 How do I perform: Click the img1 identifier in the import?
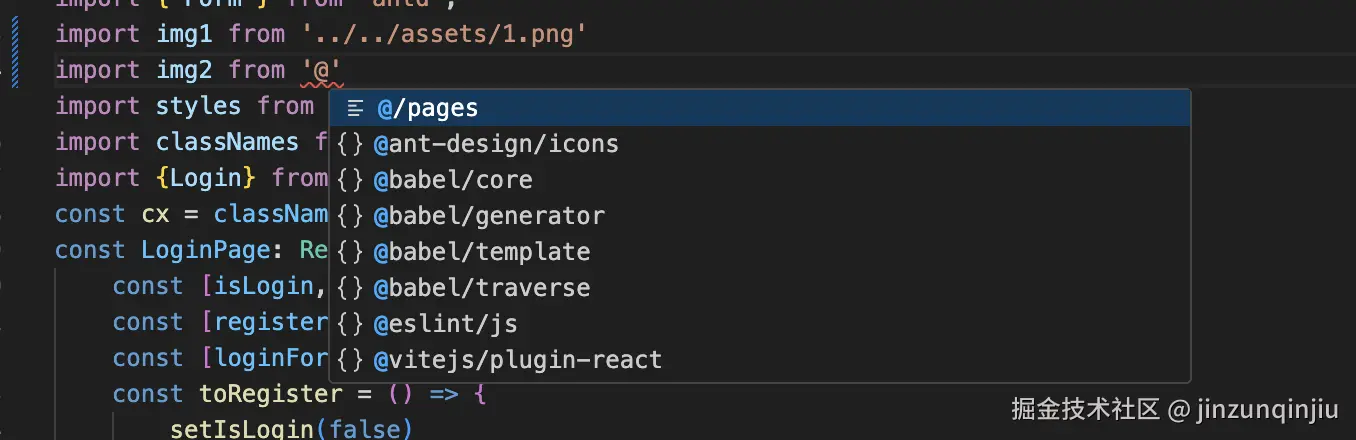click(x=184, y=34)
